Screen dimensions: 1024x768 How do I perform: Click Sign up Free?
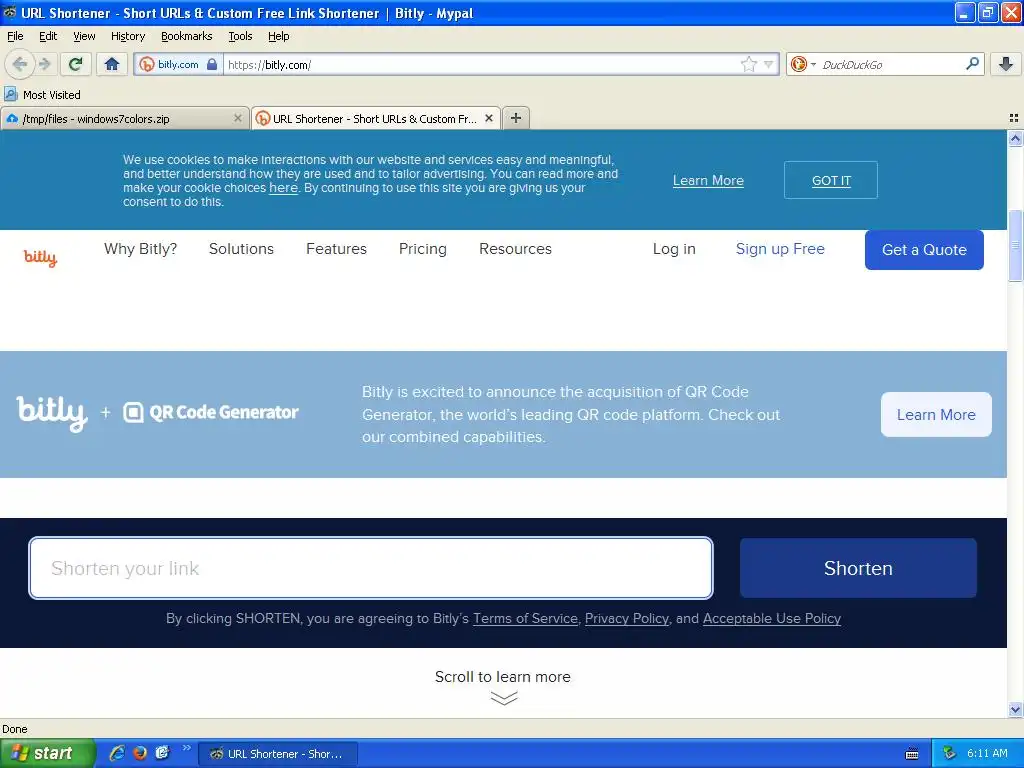[780, 249]
